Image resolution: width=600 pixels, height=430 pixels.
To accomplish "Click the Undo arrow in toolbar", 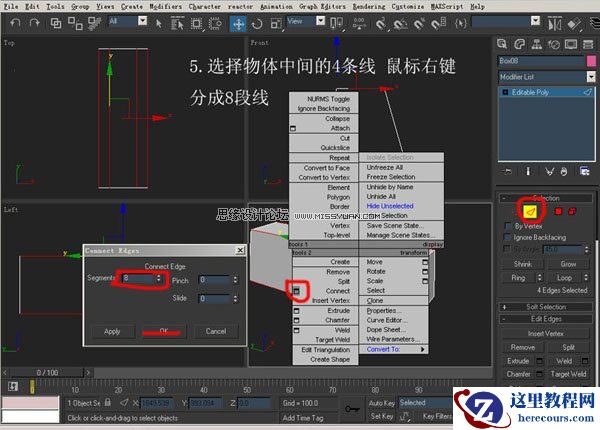I will coord(15,23).
